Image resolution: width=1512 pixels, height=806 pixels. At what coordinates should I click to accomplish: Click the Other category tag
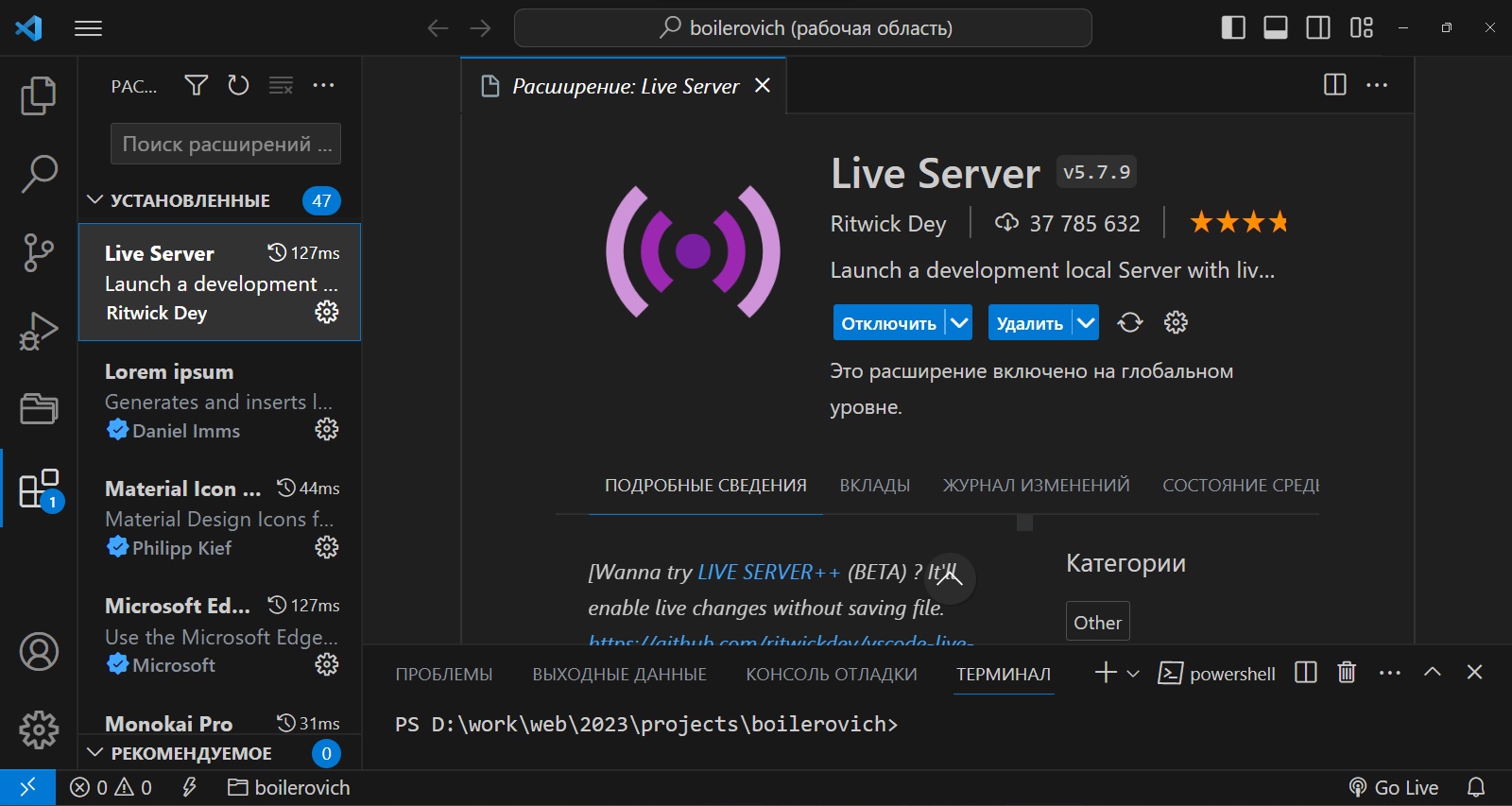1098,622
